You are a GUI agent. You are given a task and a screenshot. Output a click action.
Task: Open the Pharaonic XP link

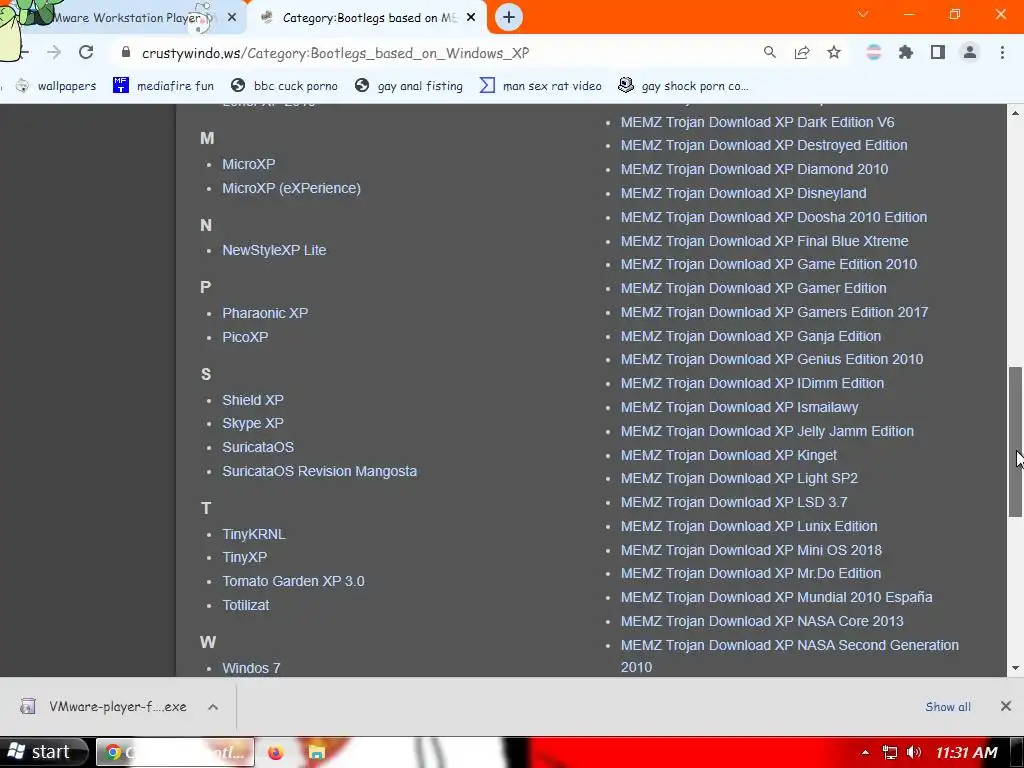coord(265,313)
